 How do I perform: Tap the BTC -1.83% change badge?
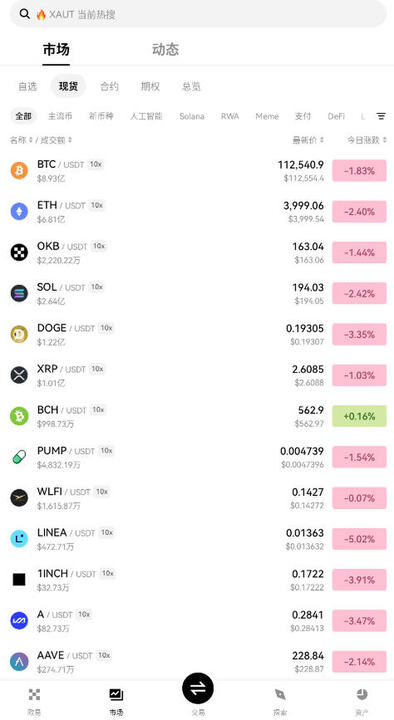pyautogui.click(x=359, y=171)
